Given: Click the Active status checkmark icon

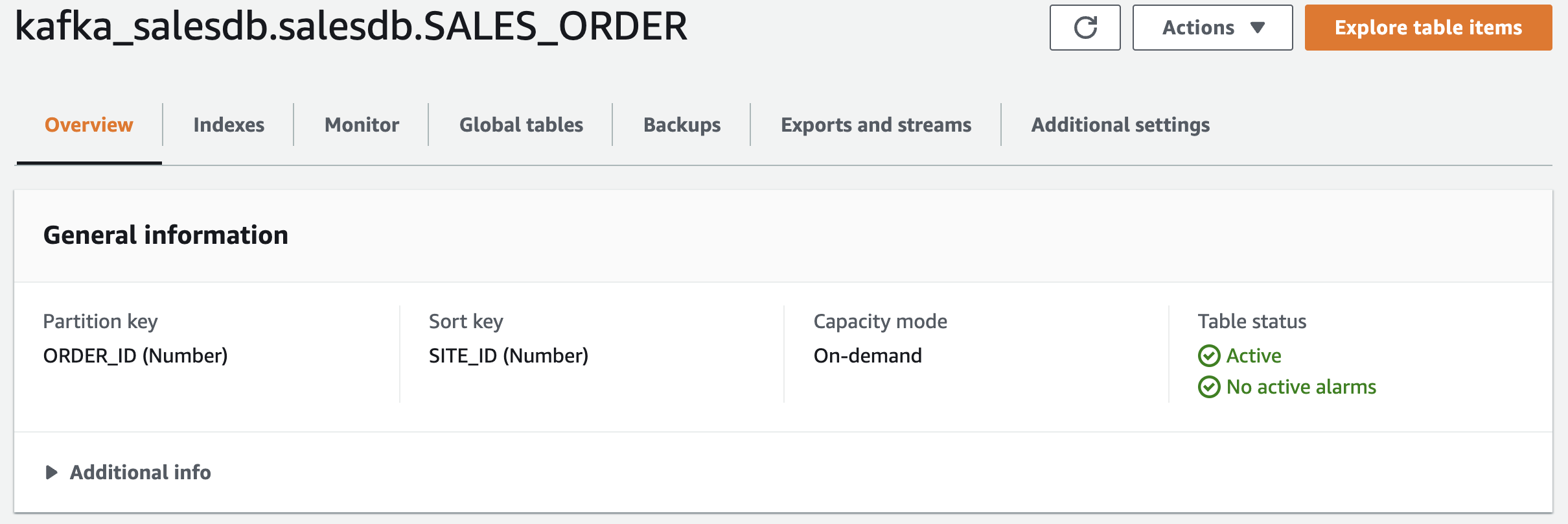Looking at the screenshot, I should pos(1209,356).
